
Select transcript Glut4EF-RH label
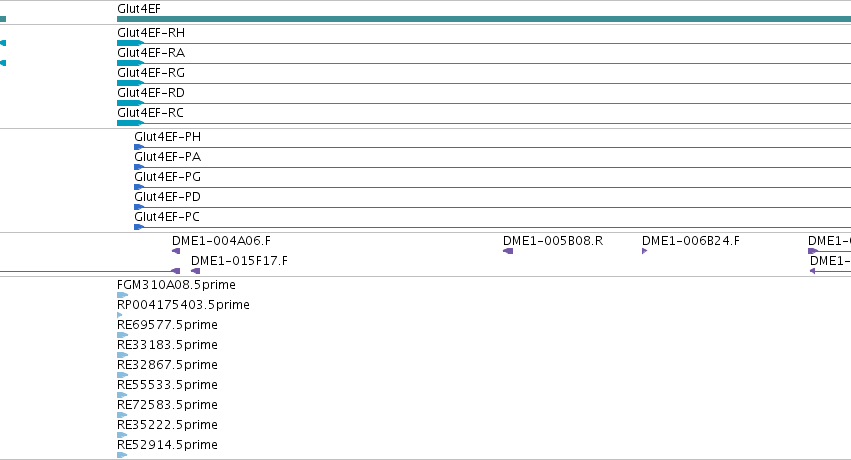tap(151, 33)
